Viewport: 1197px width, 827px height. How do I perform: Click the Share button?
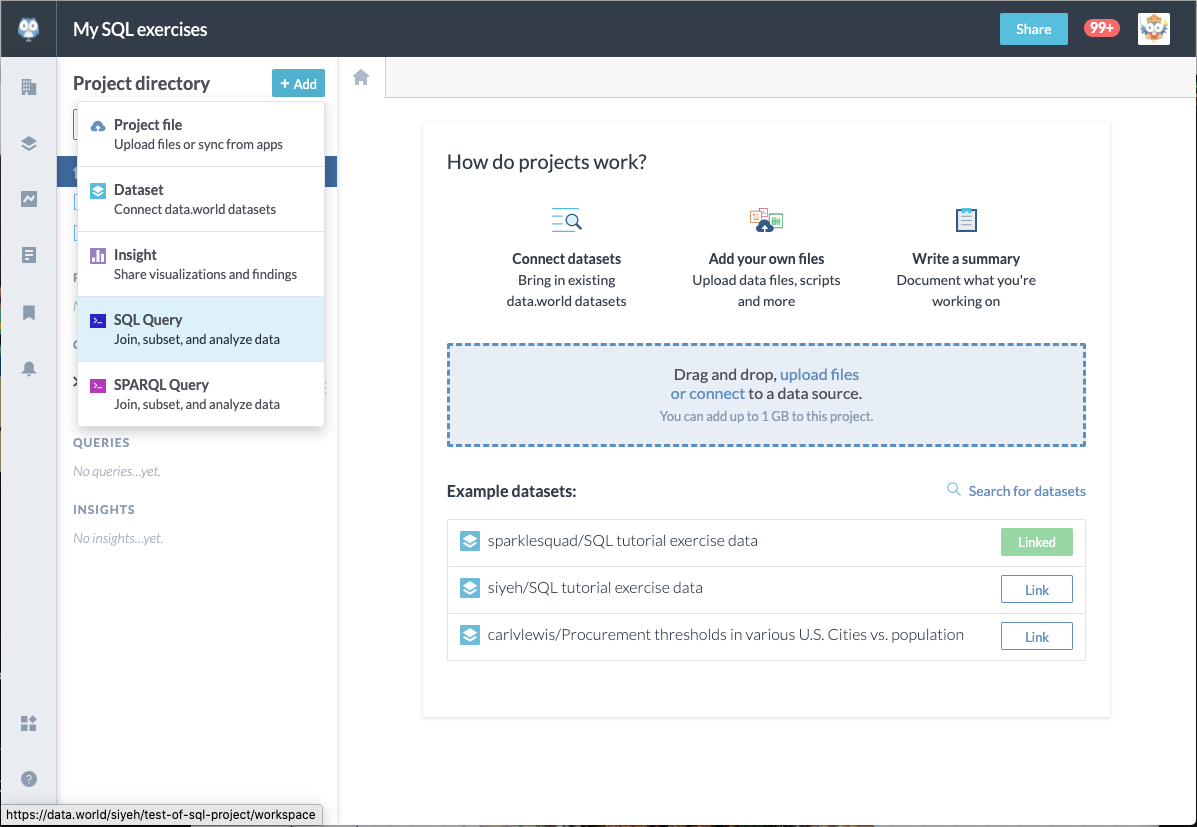pyautogui.click(x=1034, y=29)
